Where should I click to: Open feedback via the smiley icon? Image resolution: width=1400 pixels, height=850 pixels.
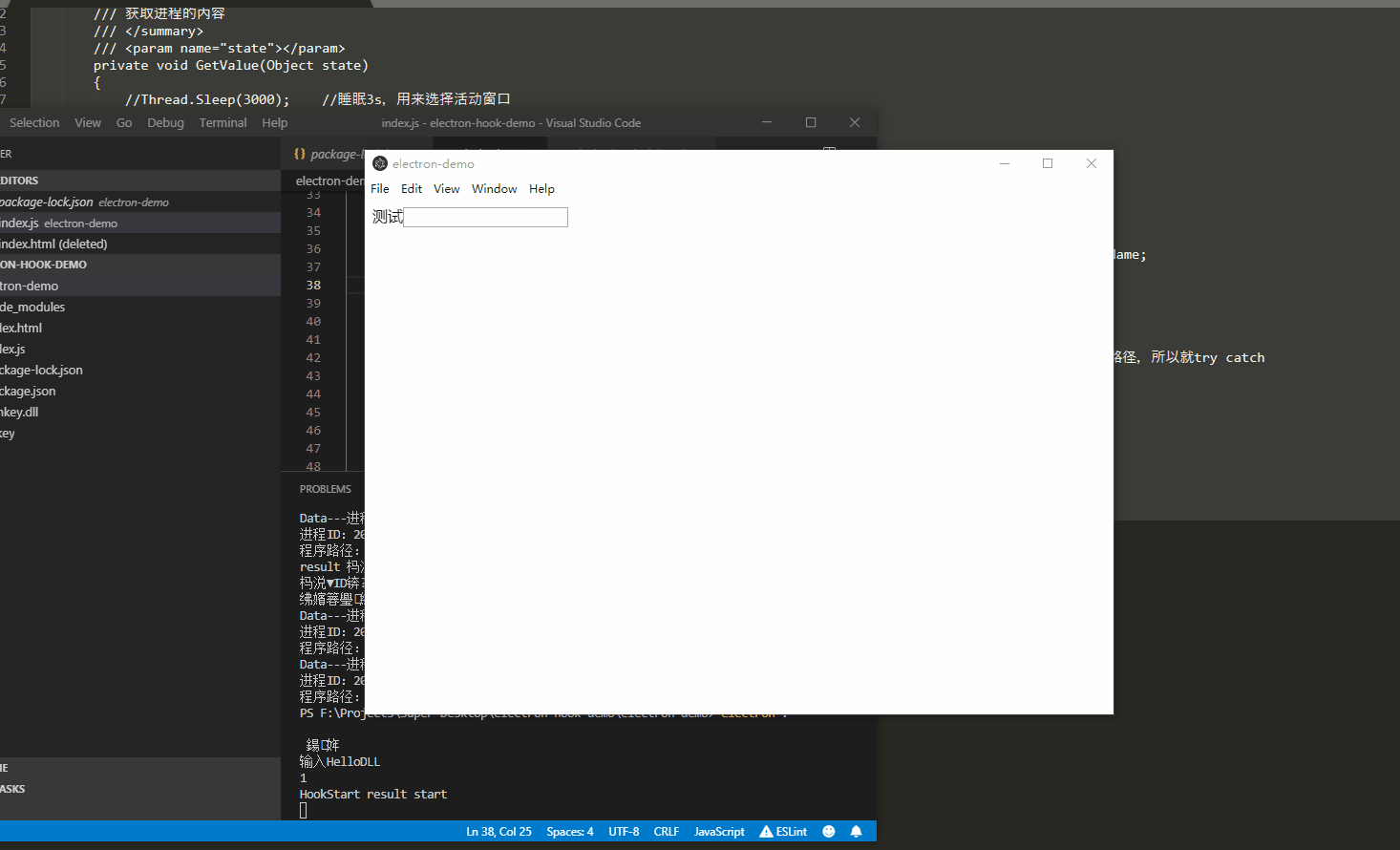click(x=827, y=831)
